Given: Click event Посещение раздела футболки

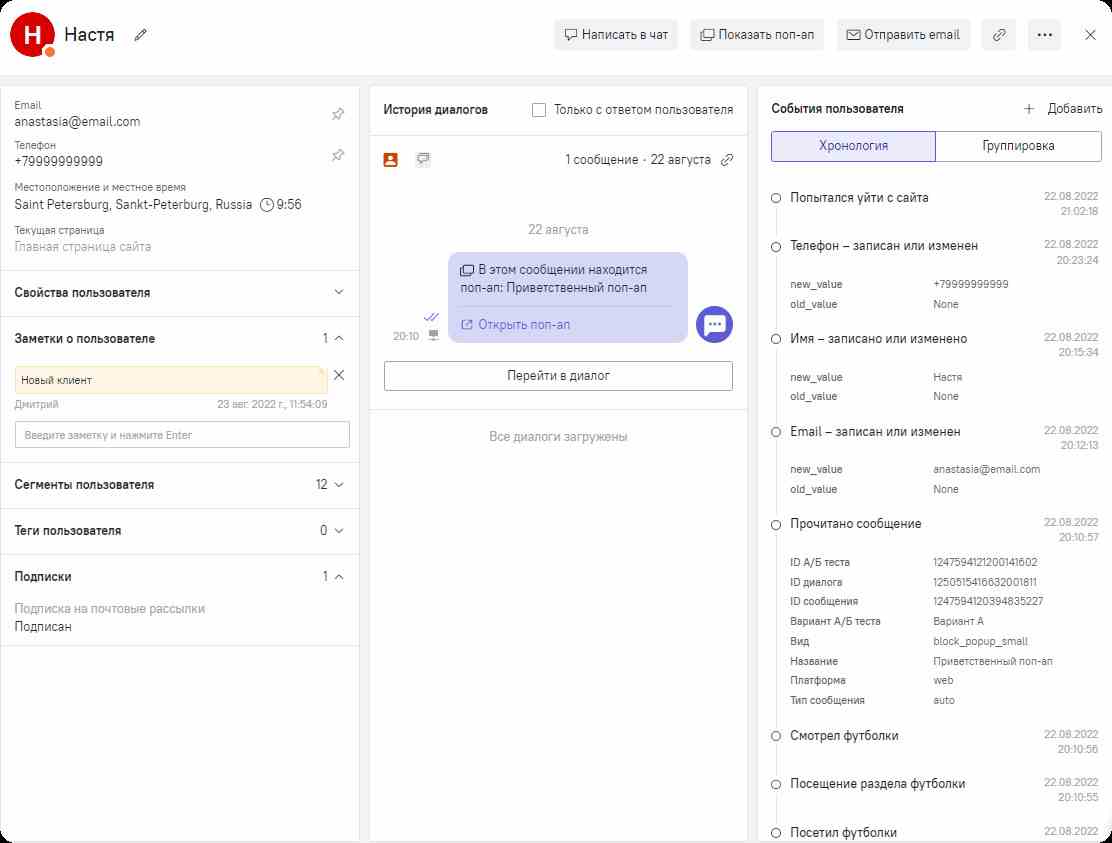Looking at the screenshot, I should [x=878, y=784].
